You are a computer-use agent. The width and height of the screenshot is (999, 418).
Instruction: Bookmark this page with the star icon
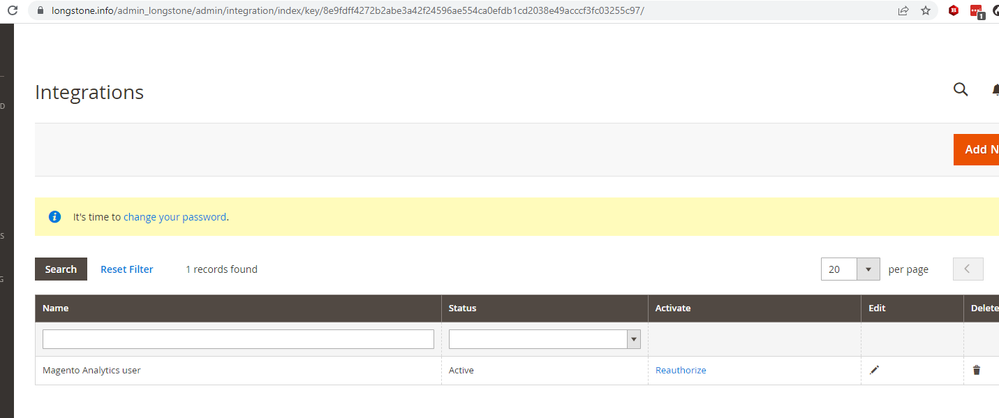(925, 10)
